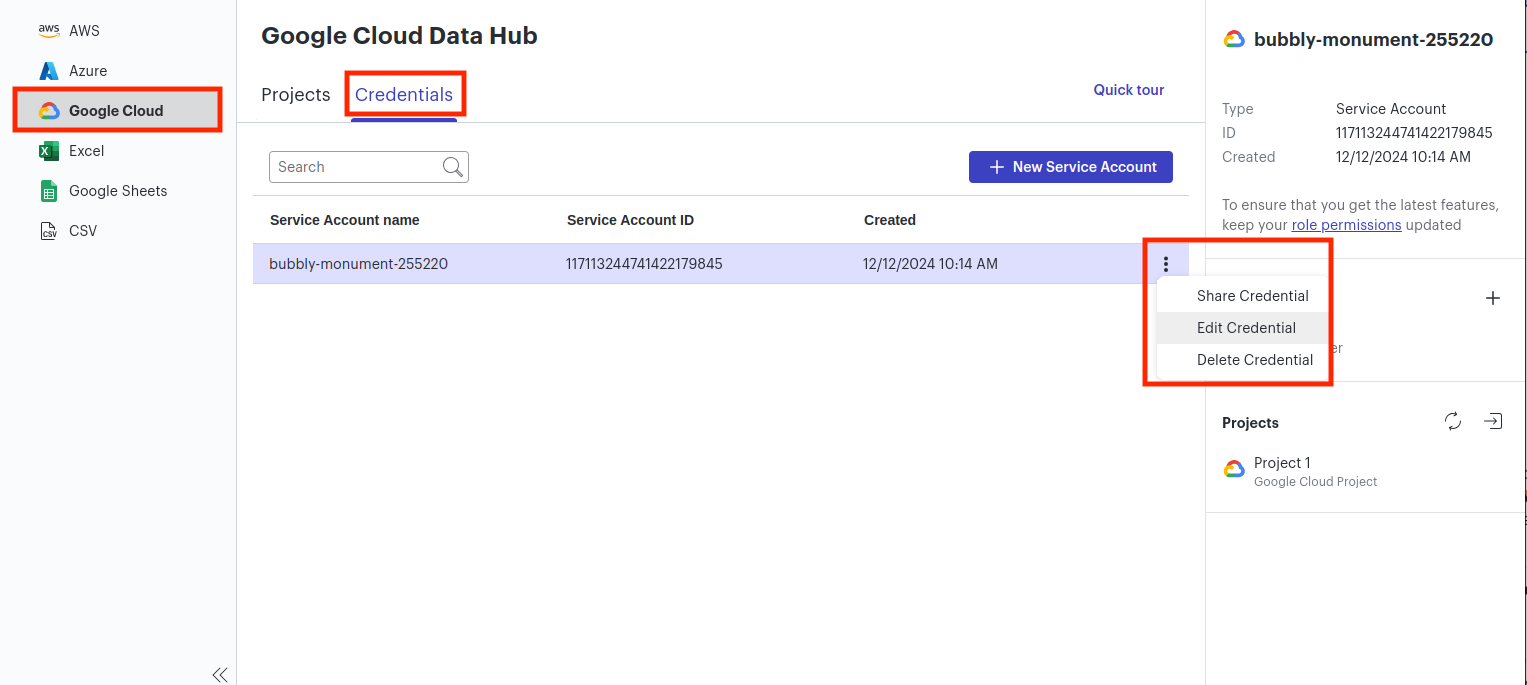Sort by Service Account ID column

click(630, 220)
